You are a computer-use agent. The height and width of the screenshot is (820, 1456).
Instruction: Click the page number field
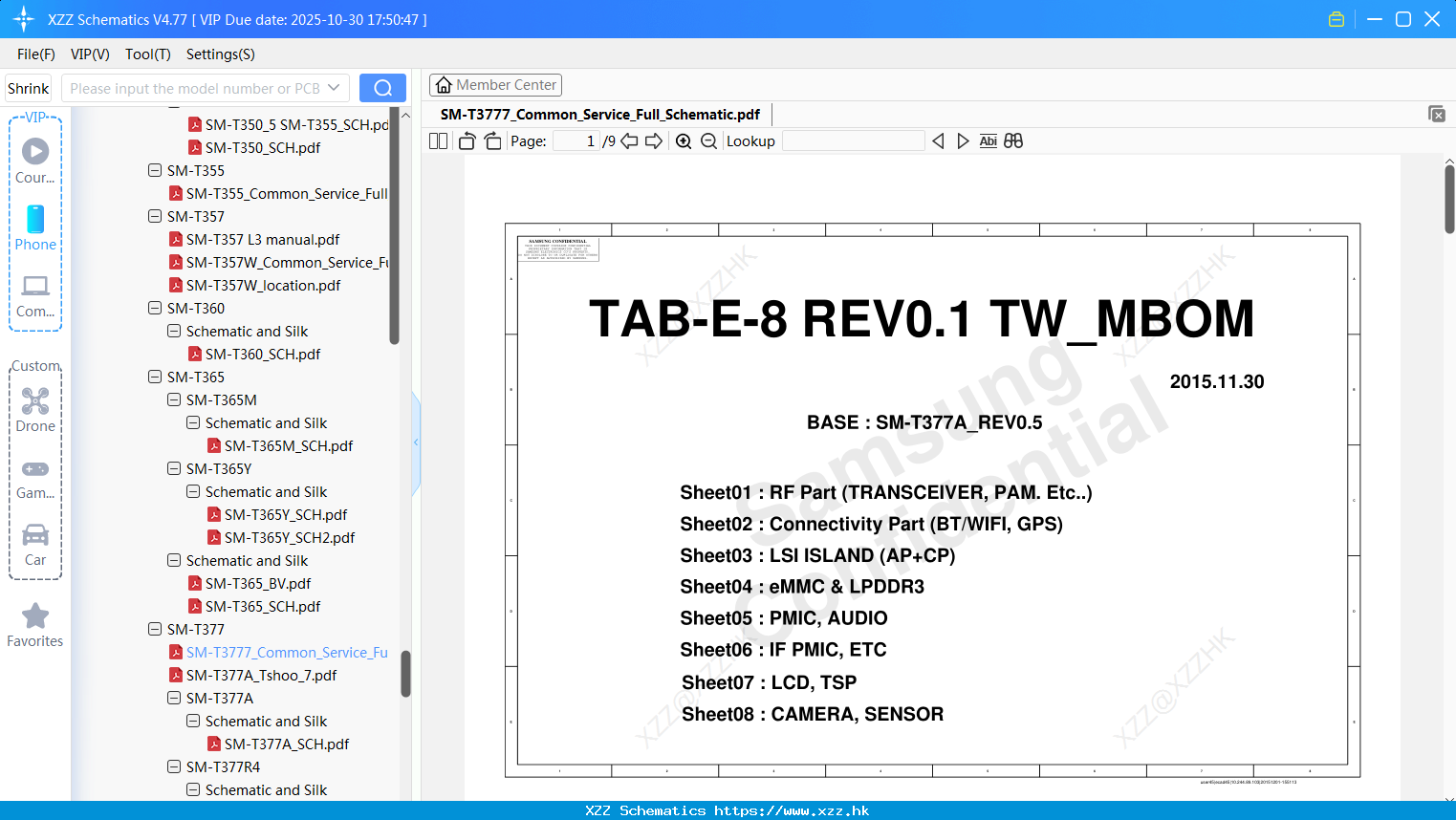pyautogui.click(x=576, y=140)
